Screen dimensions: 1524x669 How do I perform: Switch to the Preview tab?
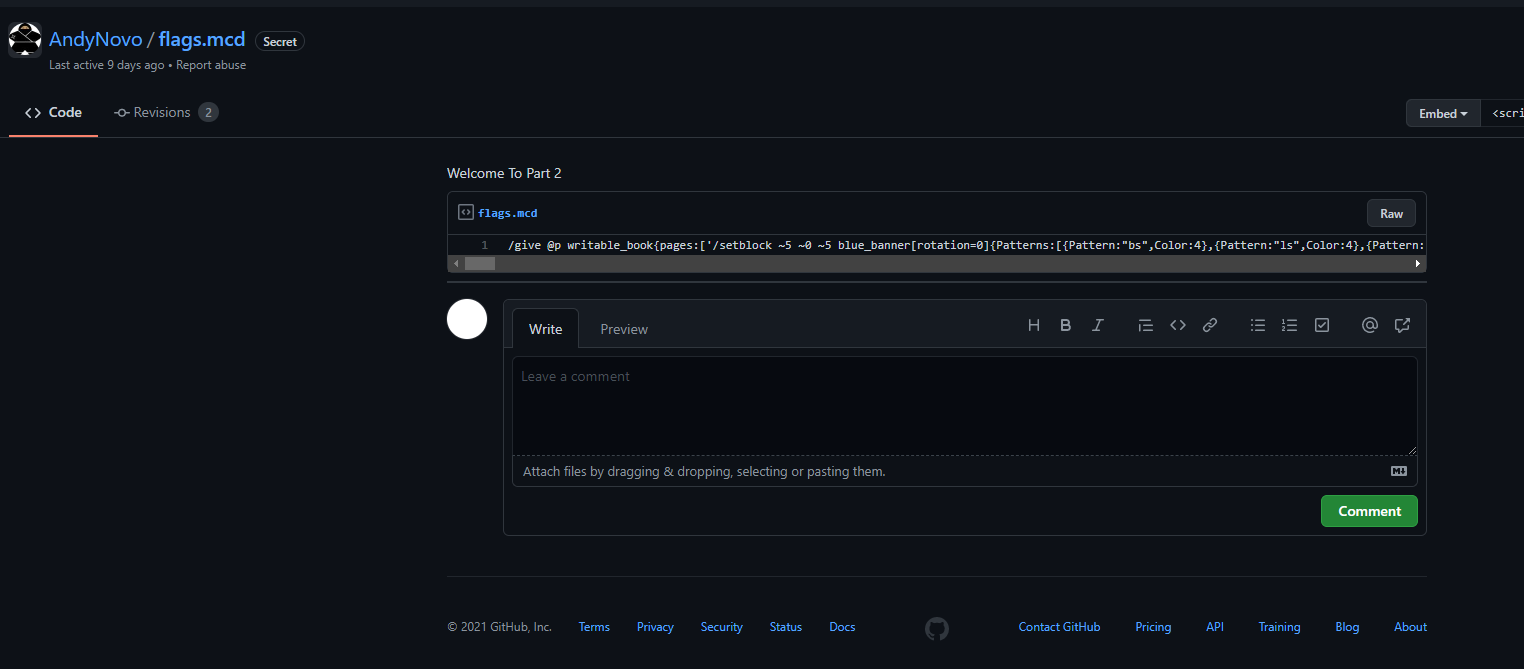pyautogui.click(x=624, y=329)
